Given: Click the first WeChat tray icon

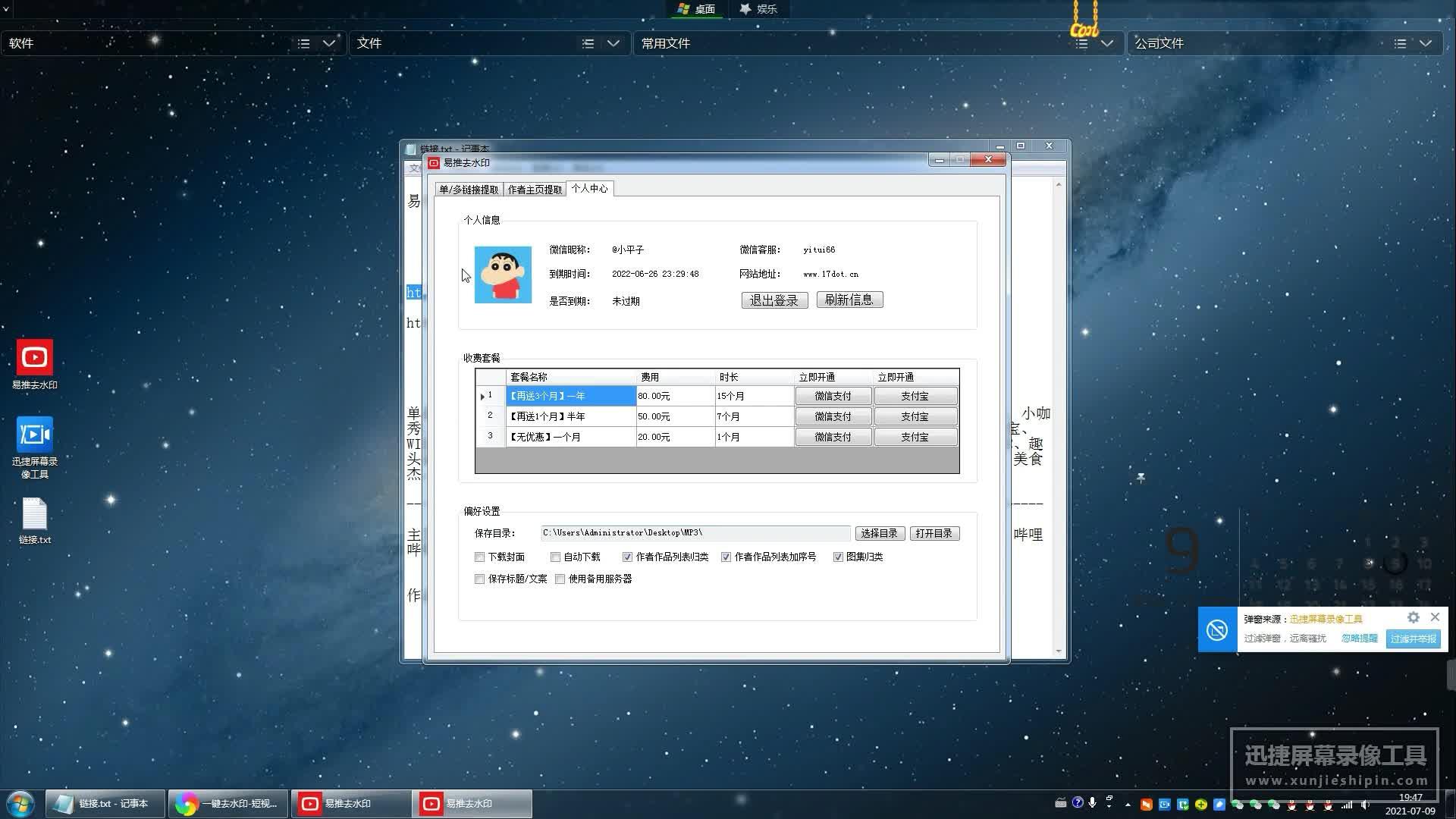Looking at the screenshot, I should (1238, 805).
